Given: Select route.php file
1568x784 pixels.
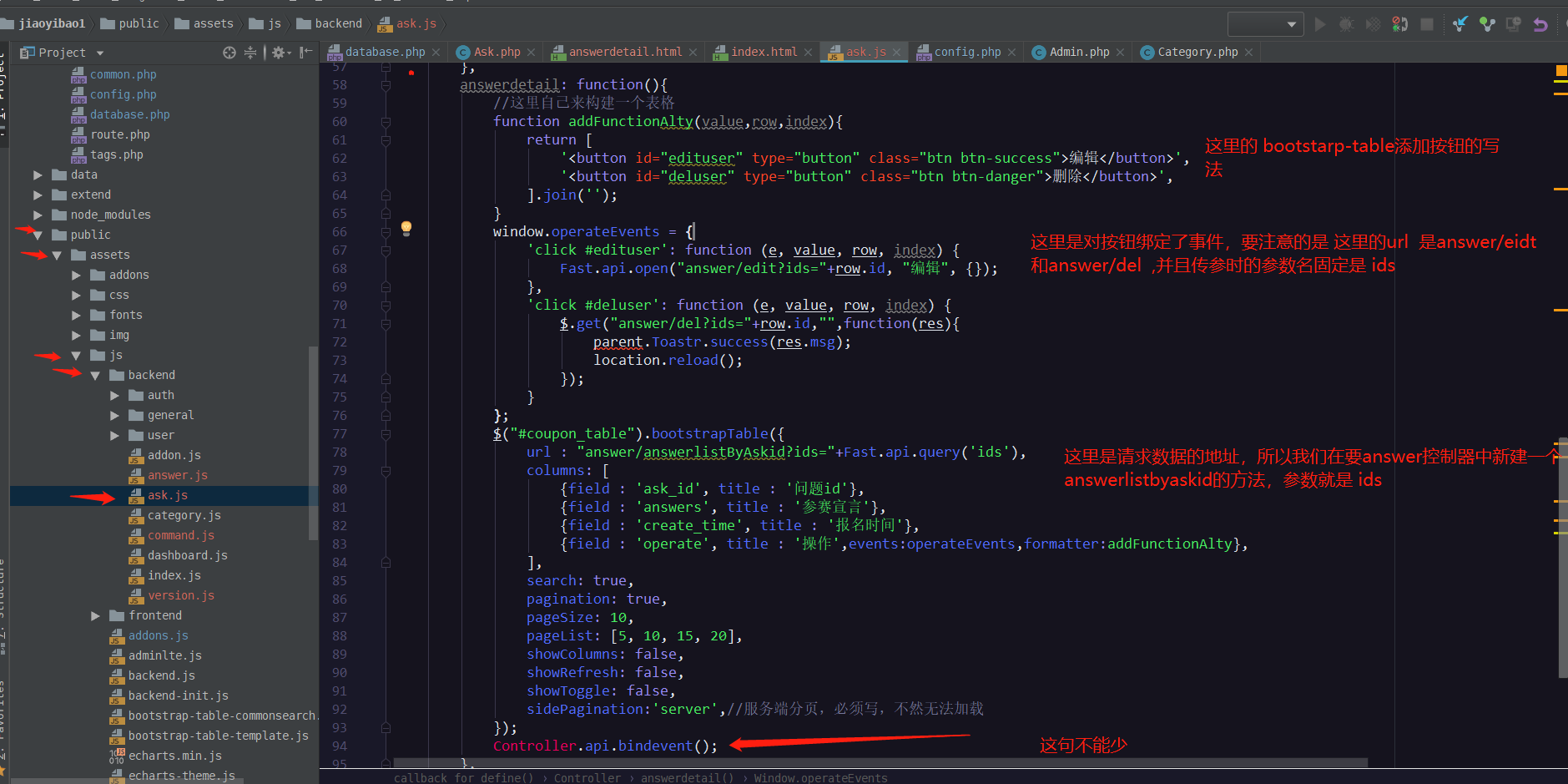Looking at the screenshot, I should click(120, 135).
